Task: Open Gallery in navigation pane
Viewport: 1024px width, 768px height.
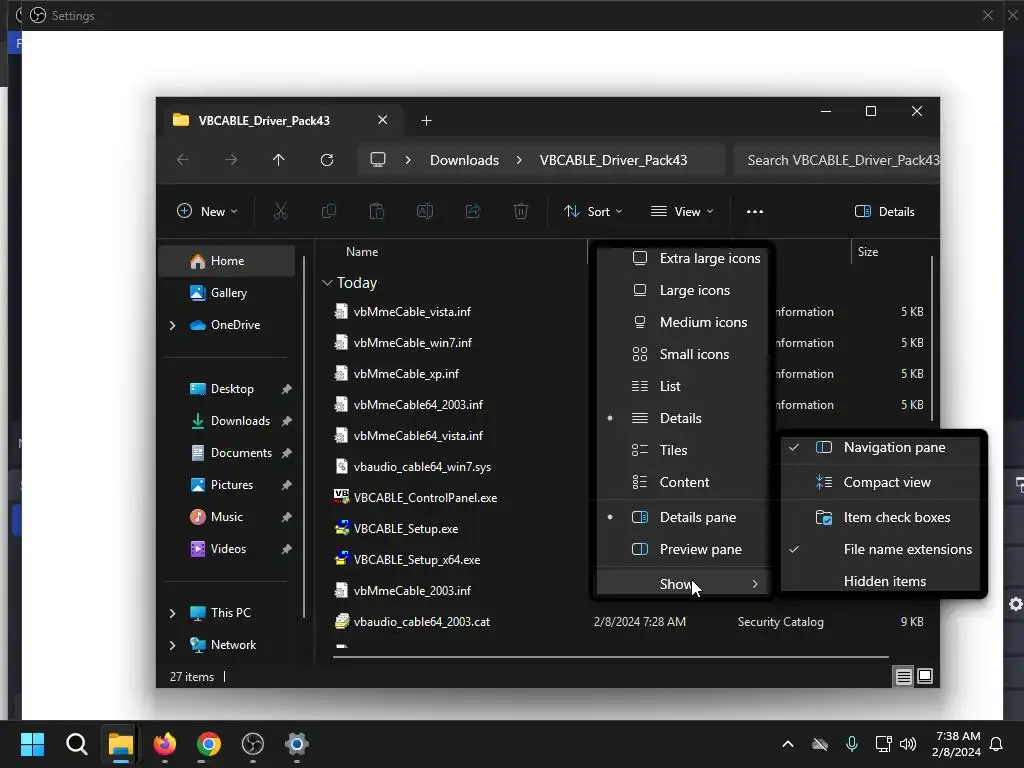Action: click(227, 293)
